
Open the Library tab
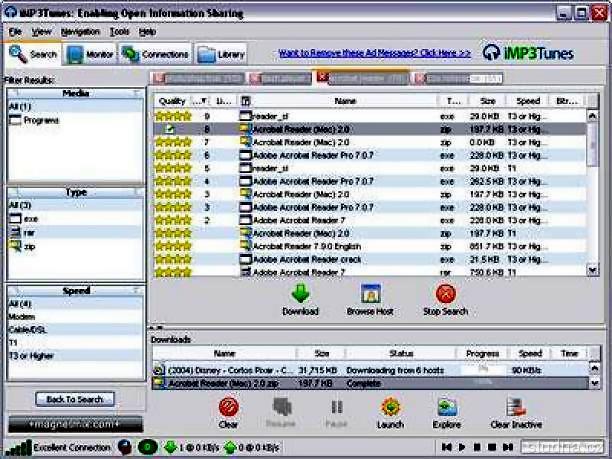pos(221,54)
